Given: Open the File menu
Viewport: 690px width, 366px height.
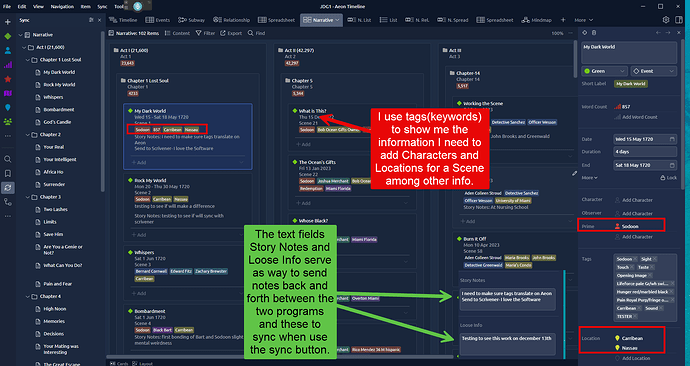Looking at the screenshot, I should [x=7, y=7].
